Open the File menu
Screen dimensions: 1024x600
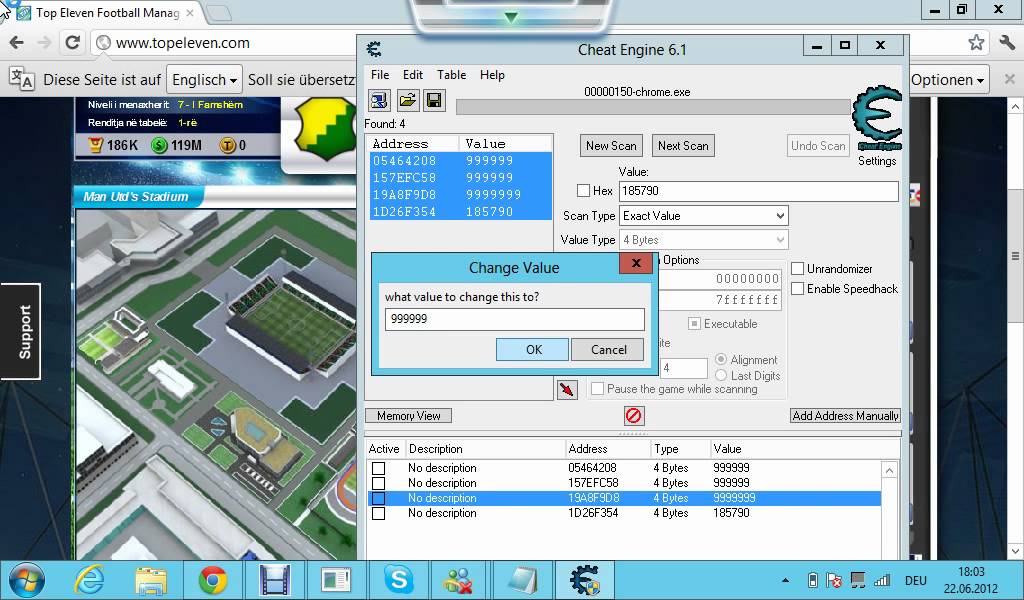pos(379,74)
